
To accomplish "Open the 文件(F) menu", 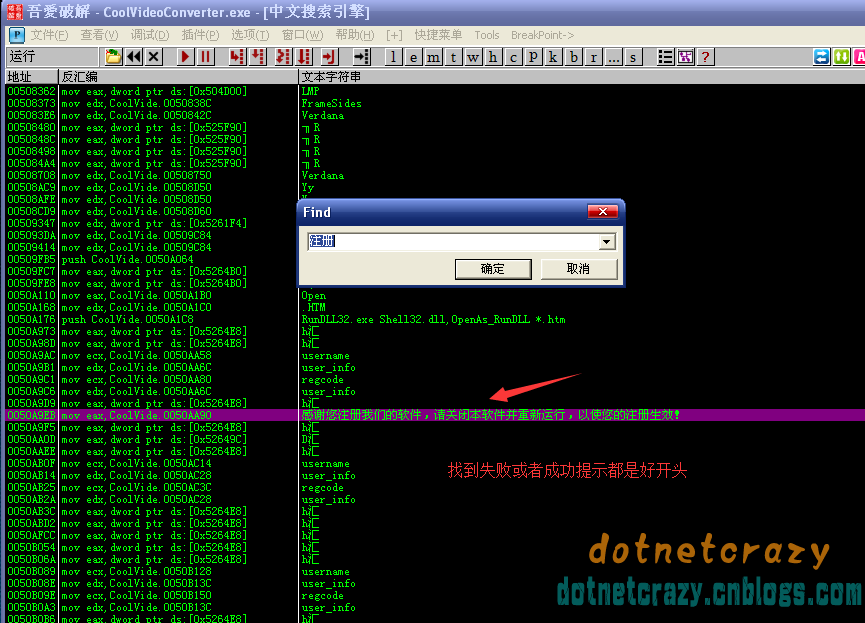I will pyautogui.click(x=49, y=35).
